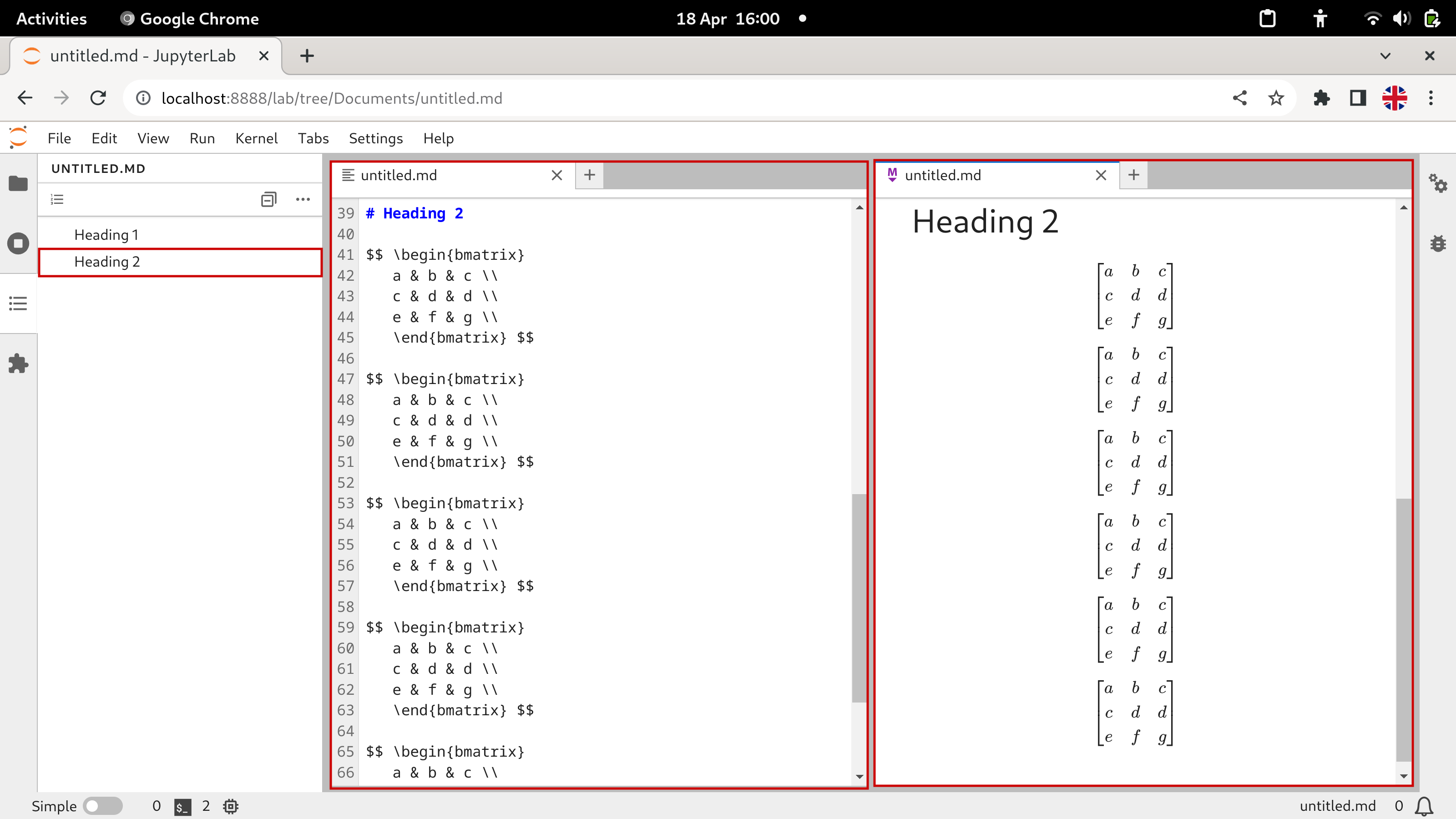Open the table of contents more options
Viewport: 1456px width, 819px height.
point(303,199)
